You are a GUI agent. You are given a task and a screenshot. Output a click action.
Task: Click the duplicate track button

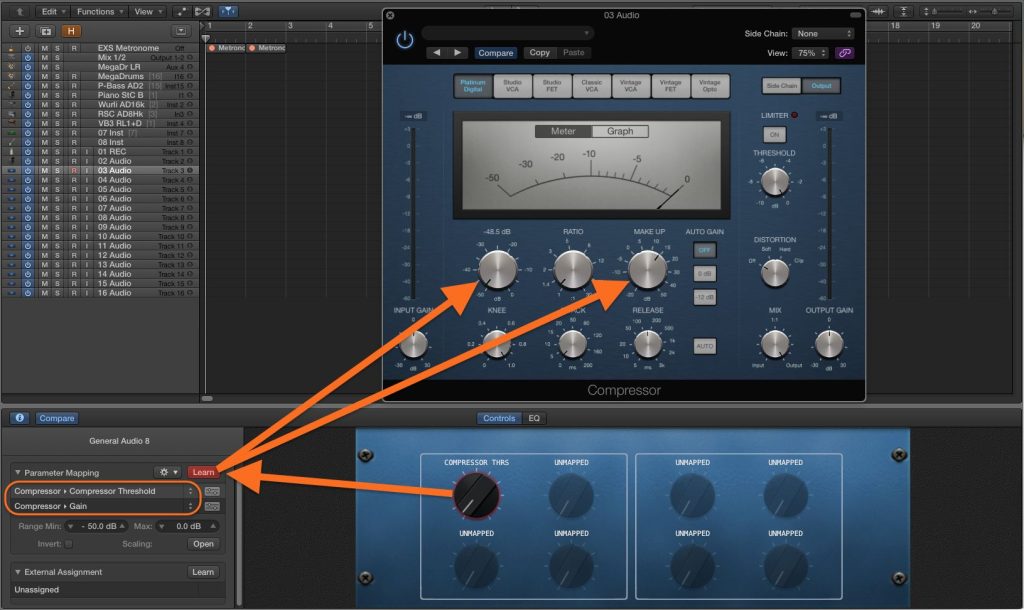click(x=46, y=31)
